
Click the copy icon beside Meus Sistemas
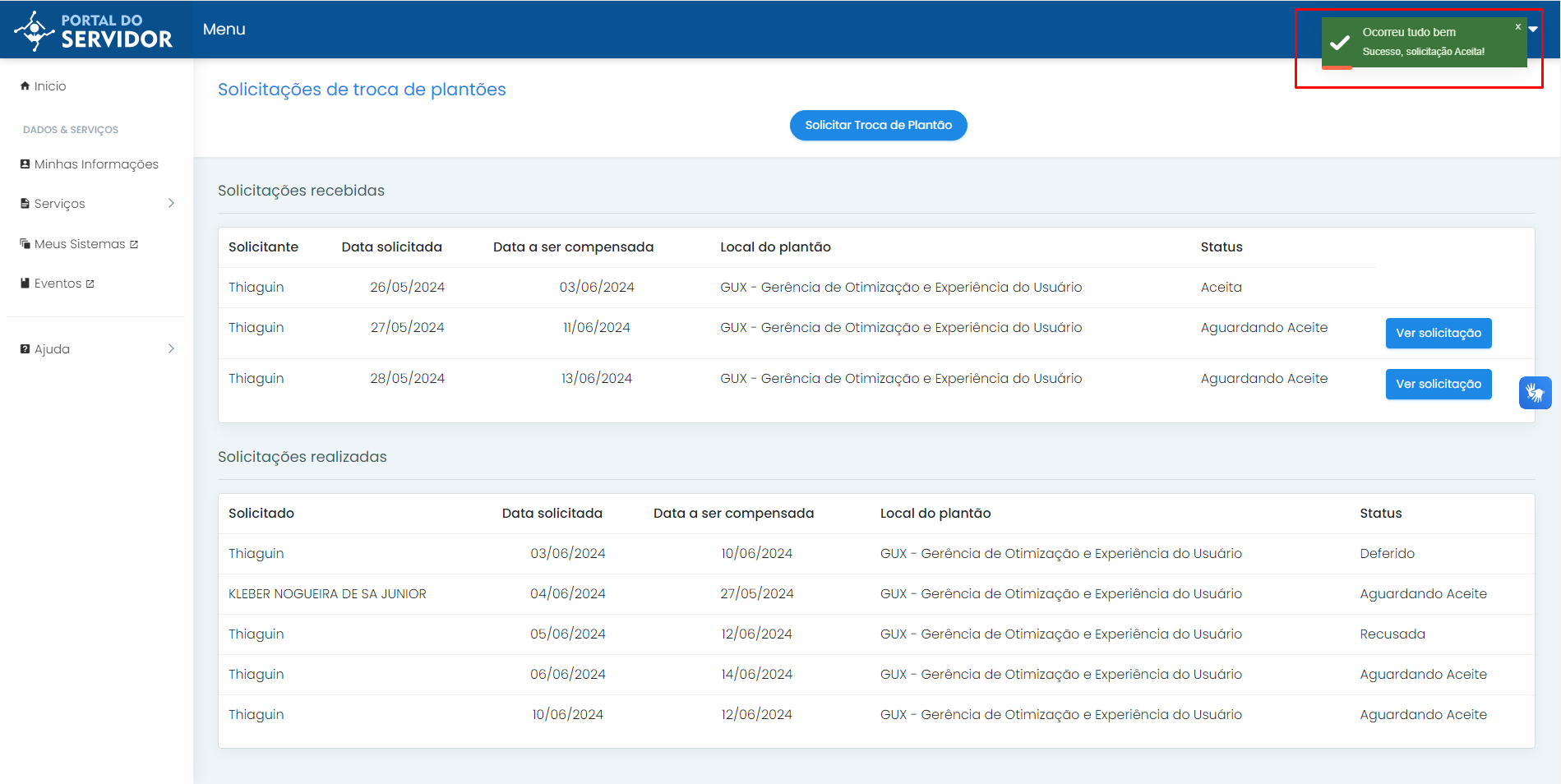point(25,244)
